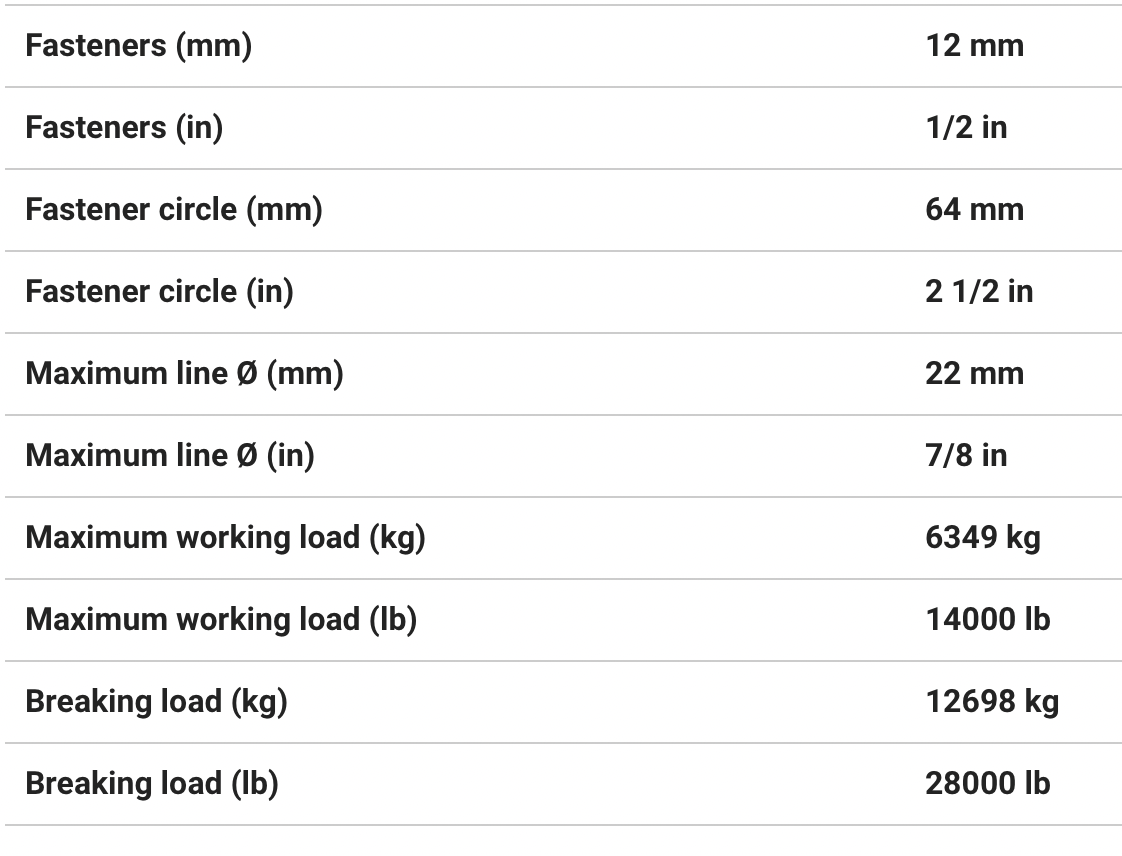Screen dimensions: 1122x856
Task: Click the 'Maximum working load (lb)' label
Action: click(x=221, y=620)
